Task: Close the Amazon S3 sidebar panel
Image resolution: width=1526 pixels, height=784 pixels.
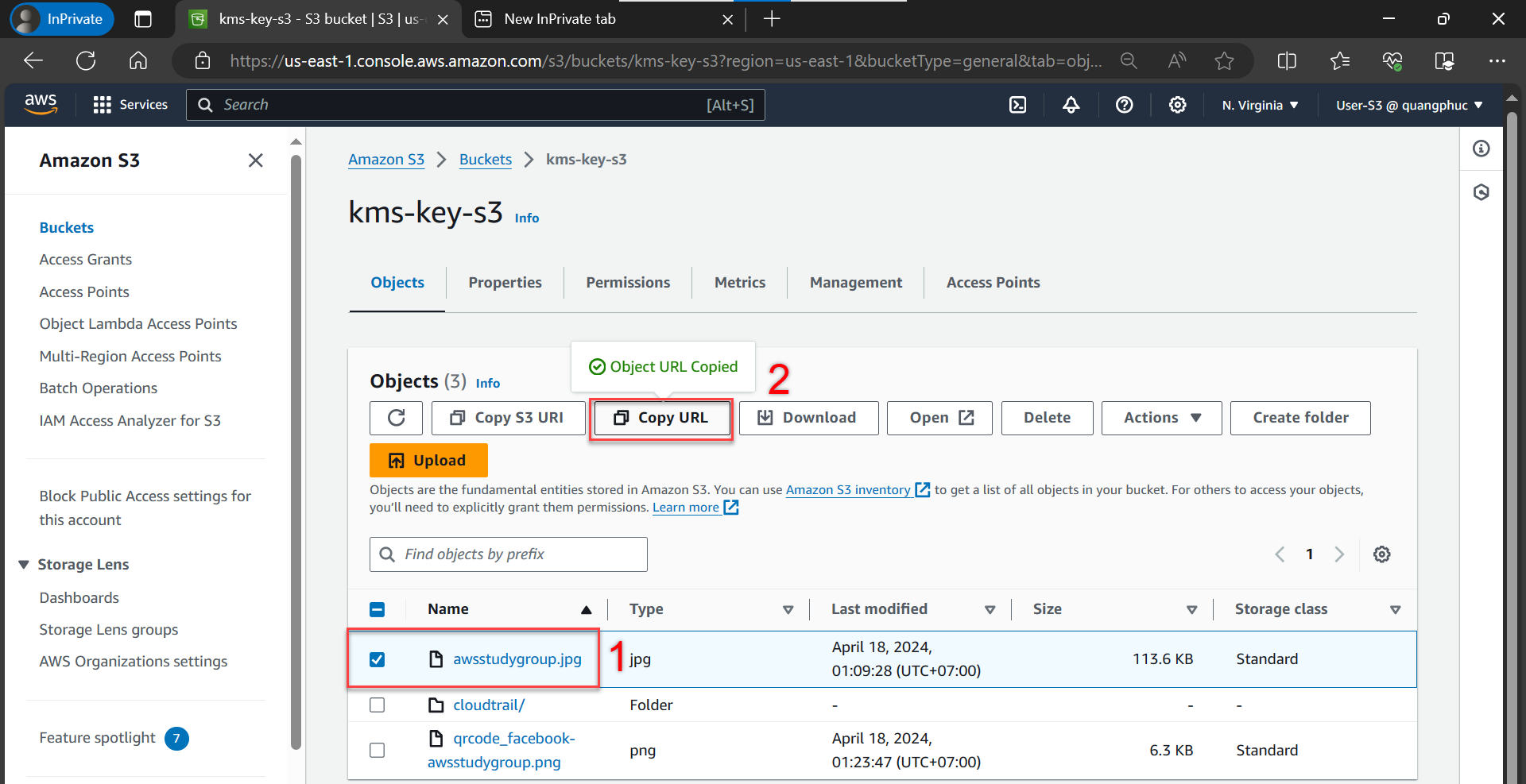Action: 255,160
